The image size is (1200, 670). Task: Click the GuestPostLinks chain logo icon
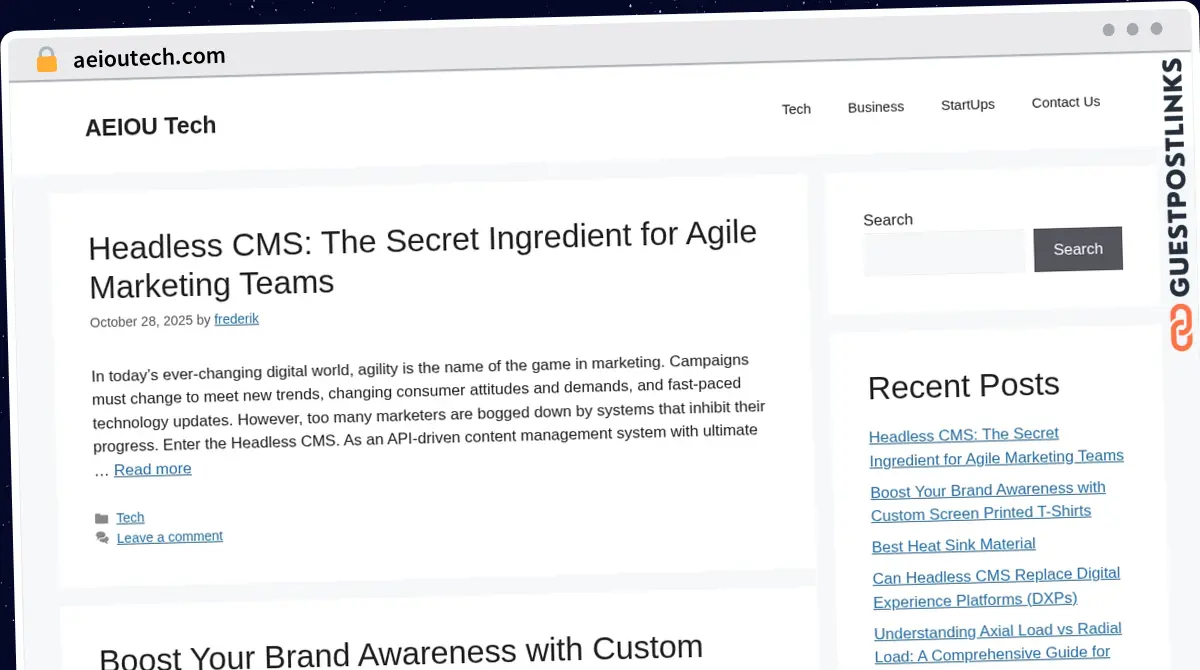pos(1181,328)
